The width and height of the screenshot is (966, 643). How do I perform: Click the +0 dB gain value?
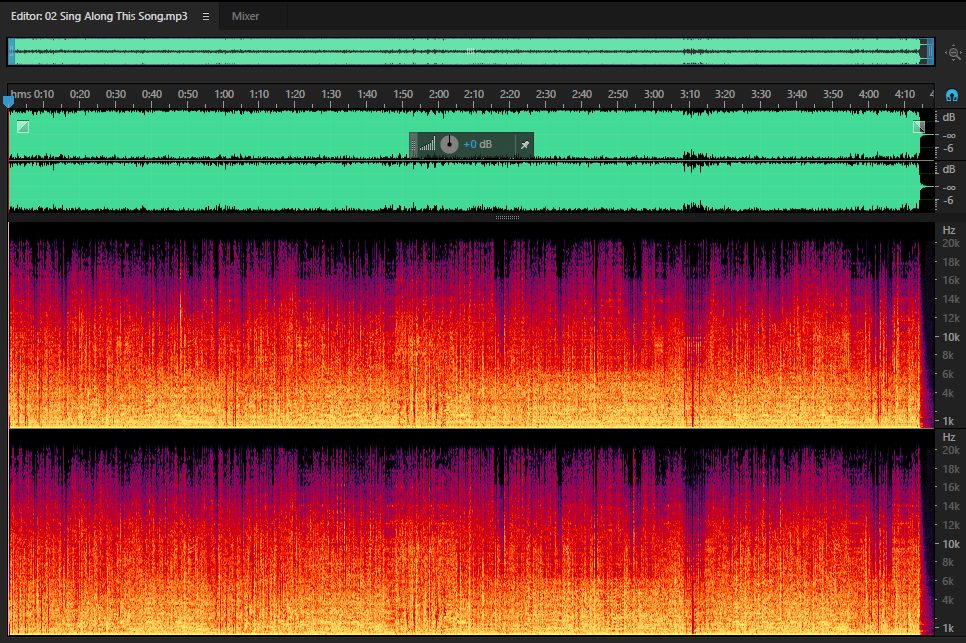click(477, 144)
